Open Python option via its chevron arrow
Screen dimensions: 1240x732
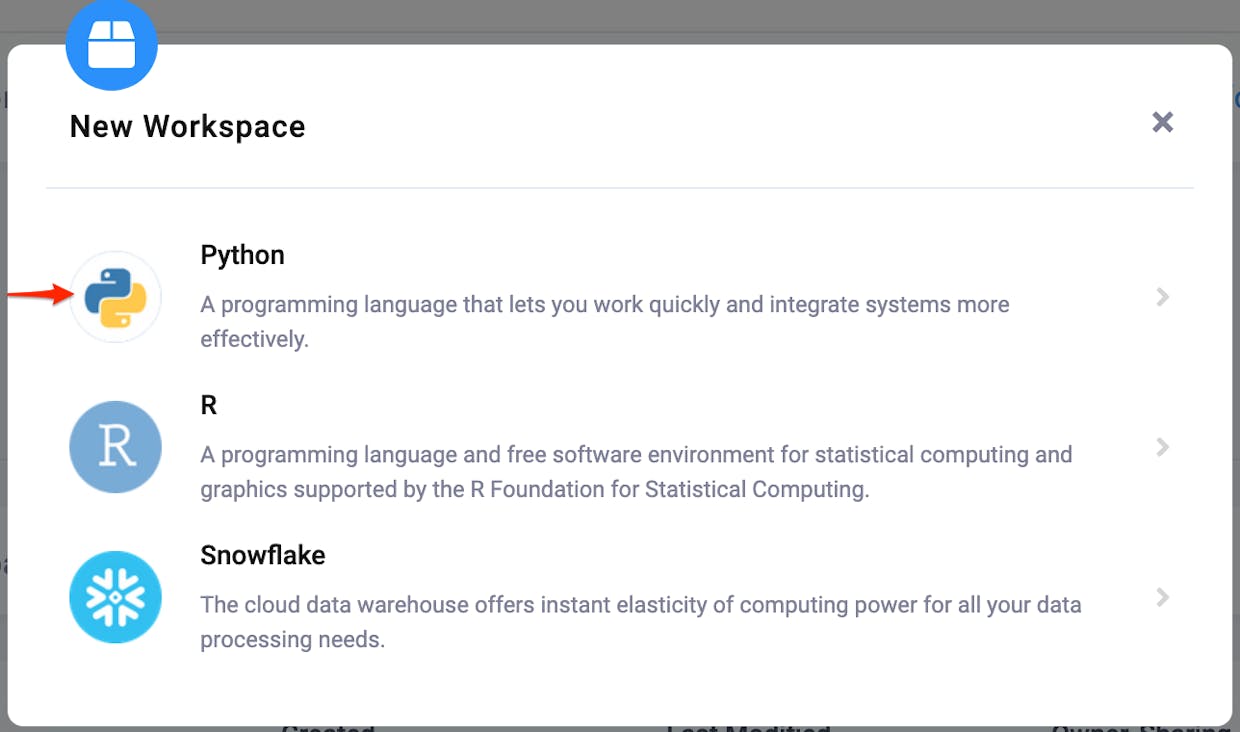1162,297
